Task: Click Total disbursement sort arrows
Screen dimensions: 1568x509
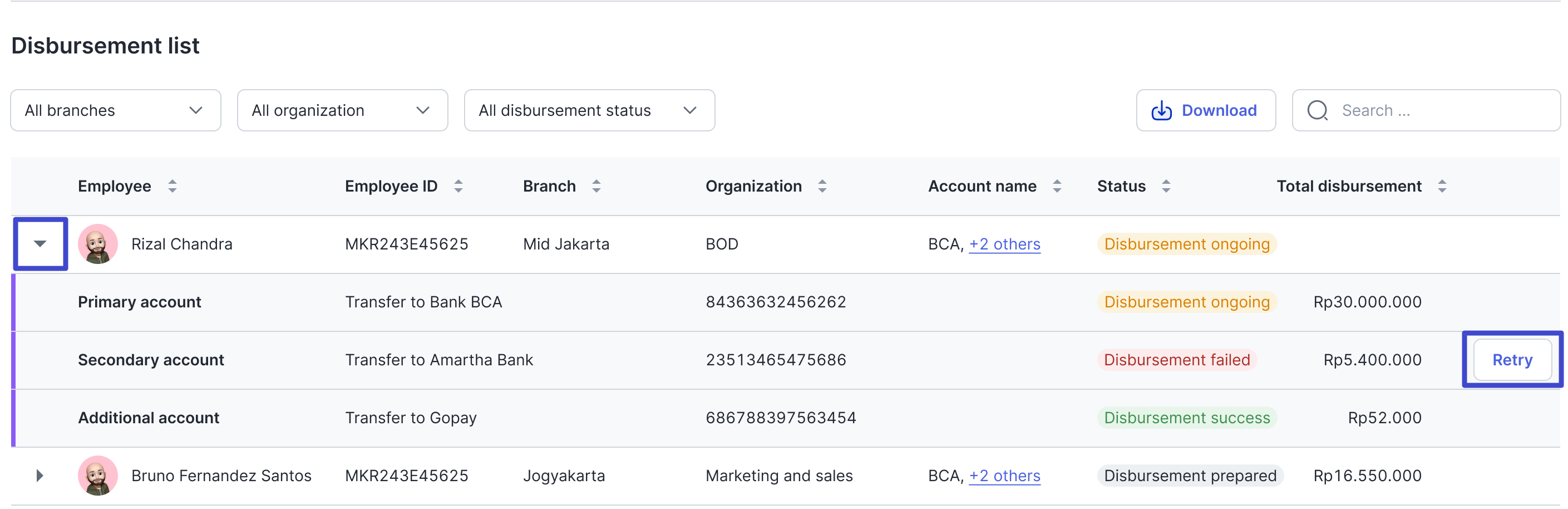Action: pyautogui.click(x=1441, y=187)
